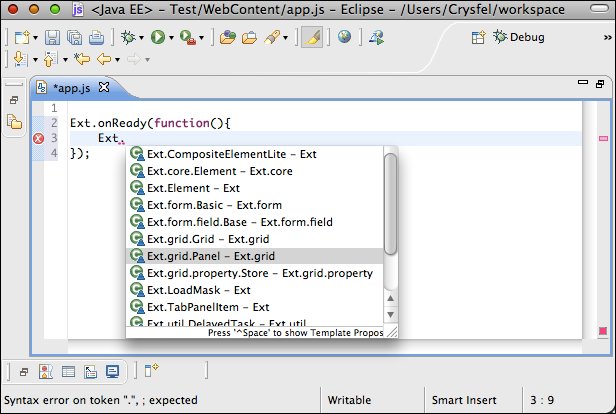Go to Previous Annotation icon

(50, 59)
